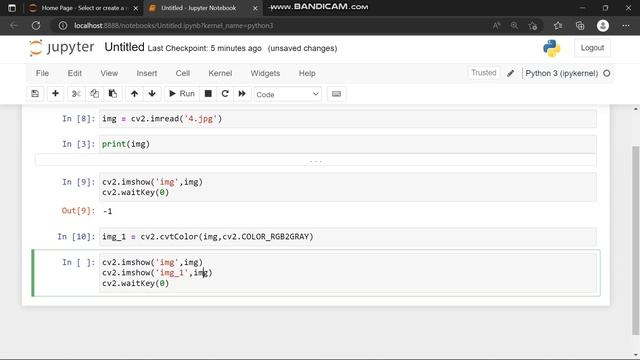This screenshot has height=360, width=640.
Task: Cut selected cells with scissors icon
Action: tap(76, 94)
